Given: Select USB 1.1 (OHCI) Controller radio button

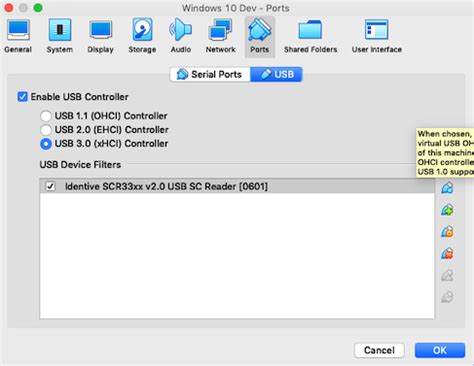Looking at the screenshot, I should 46,116.
